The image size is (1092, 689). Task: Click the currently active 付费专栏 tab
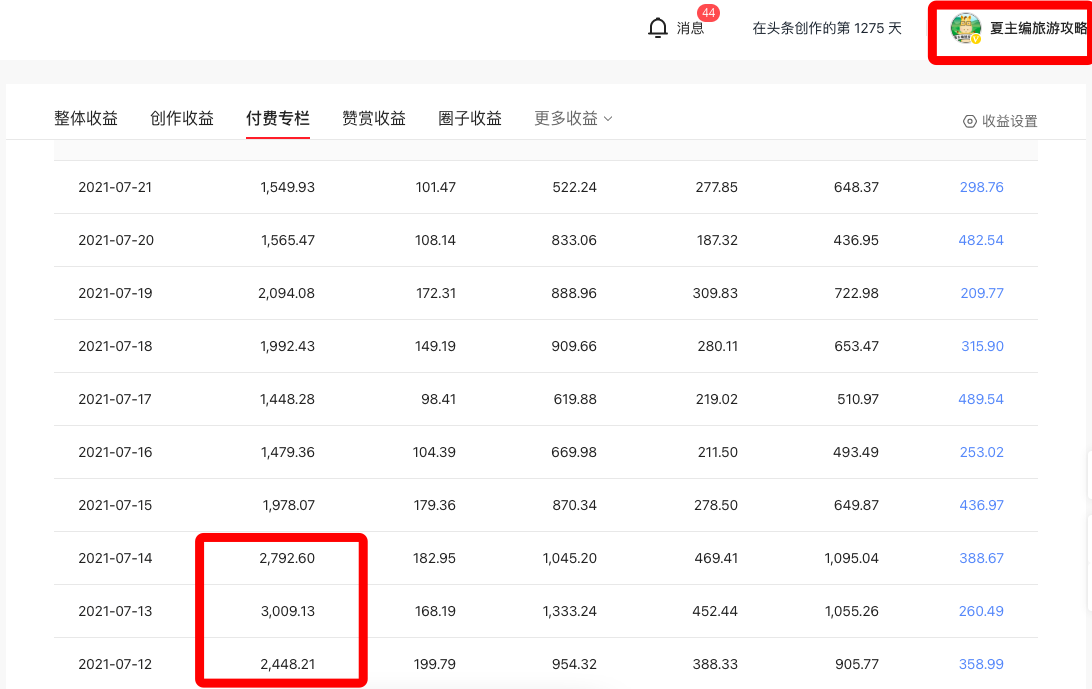277,117
